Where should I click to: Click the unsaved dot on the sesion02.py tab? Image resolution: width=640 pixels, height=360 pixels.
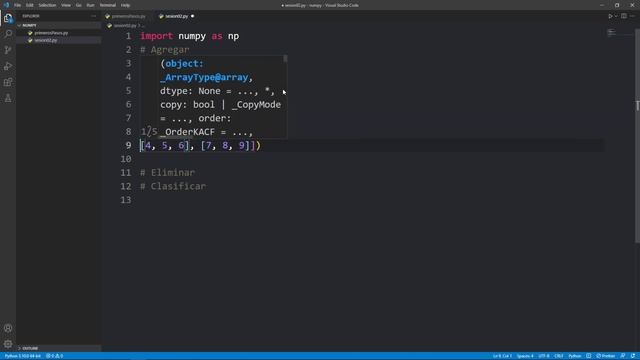click(192, 16)
